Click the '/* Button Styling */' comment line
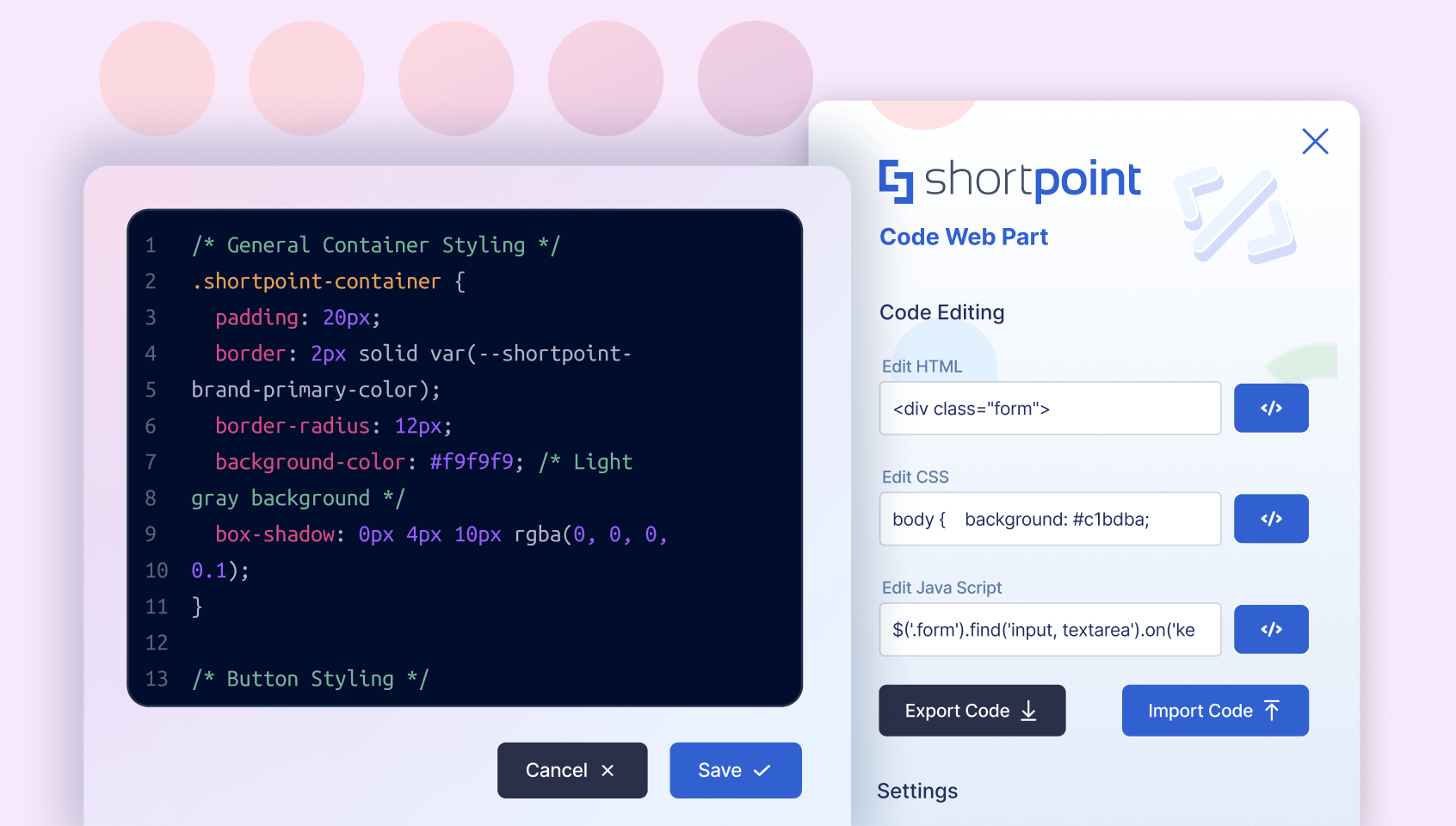 click(x=310, y=679)
